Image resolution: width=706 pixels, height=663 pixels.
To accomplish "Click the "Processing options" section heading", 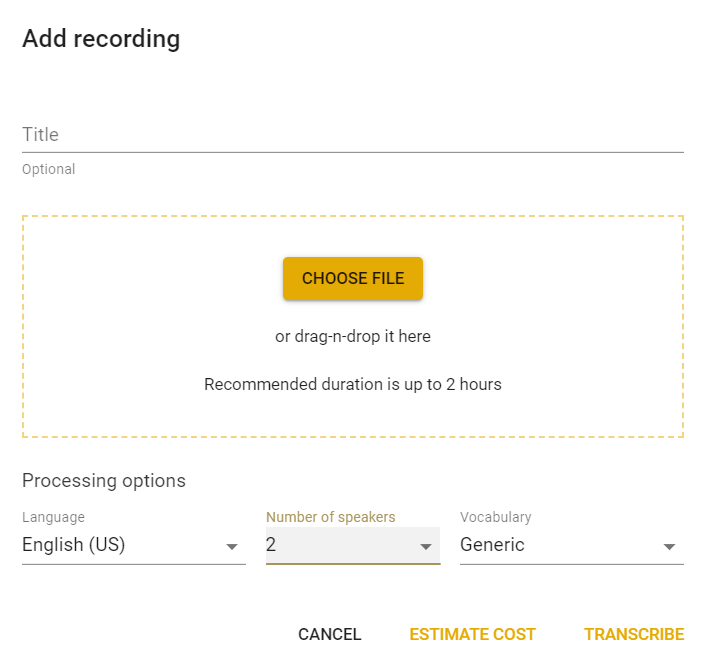I will coord(104,481).
